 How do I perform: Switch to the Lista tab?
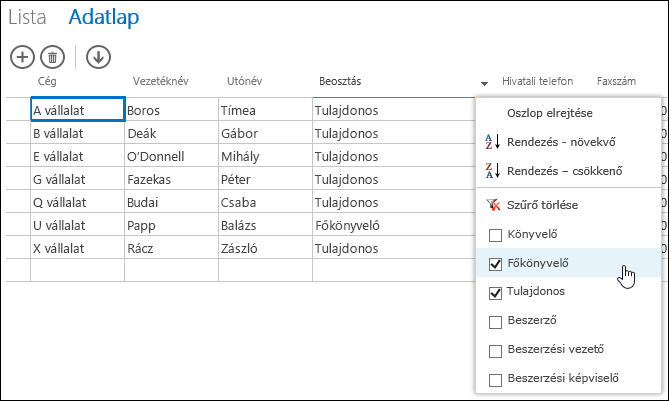coord(27,17)
